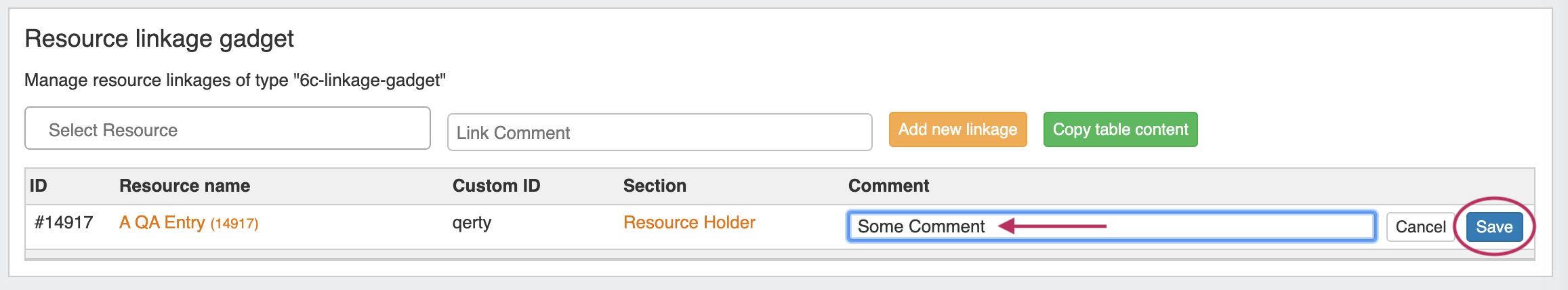Click the Resource linkage gadget title
This screenshot has width=1568, height=290.
coord(159,39)
